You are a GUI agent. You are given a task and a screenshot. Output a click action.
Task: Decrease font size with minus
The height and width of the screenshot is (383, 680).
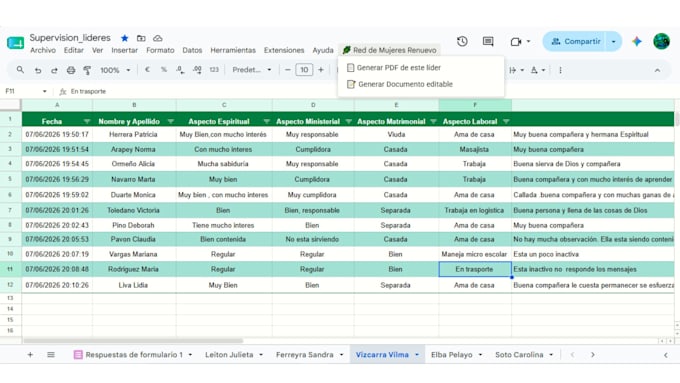coord(287,69)
